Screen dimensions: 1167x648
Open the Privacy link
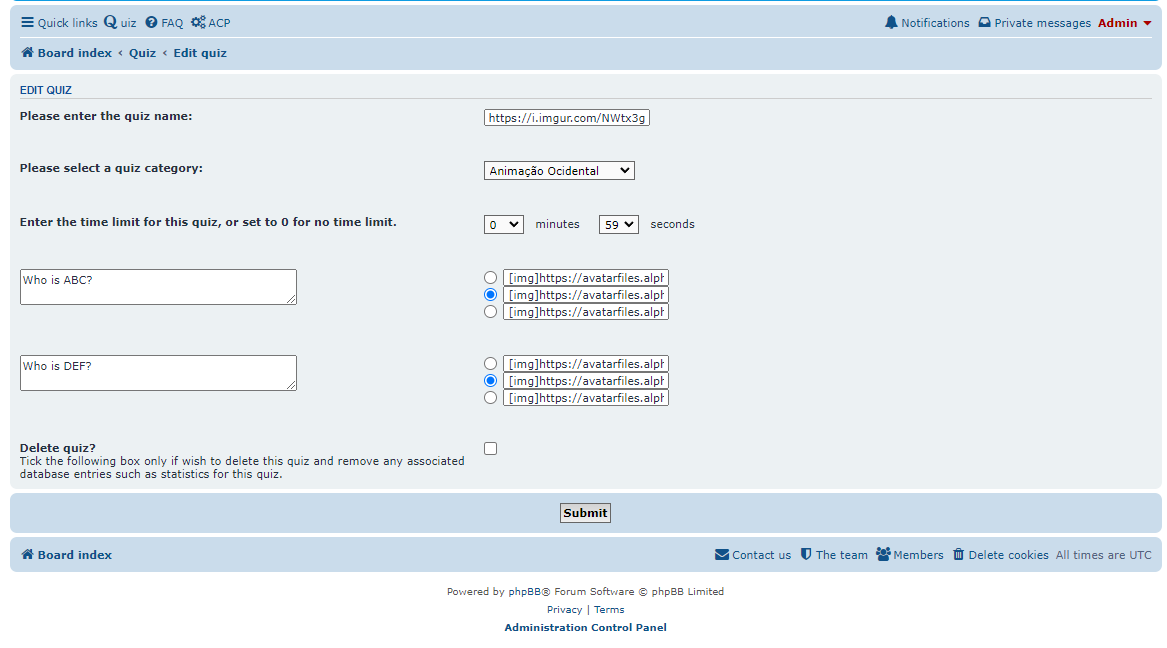pos(564,609)
